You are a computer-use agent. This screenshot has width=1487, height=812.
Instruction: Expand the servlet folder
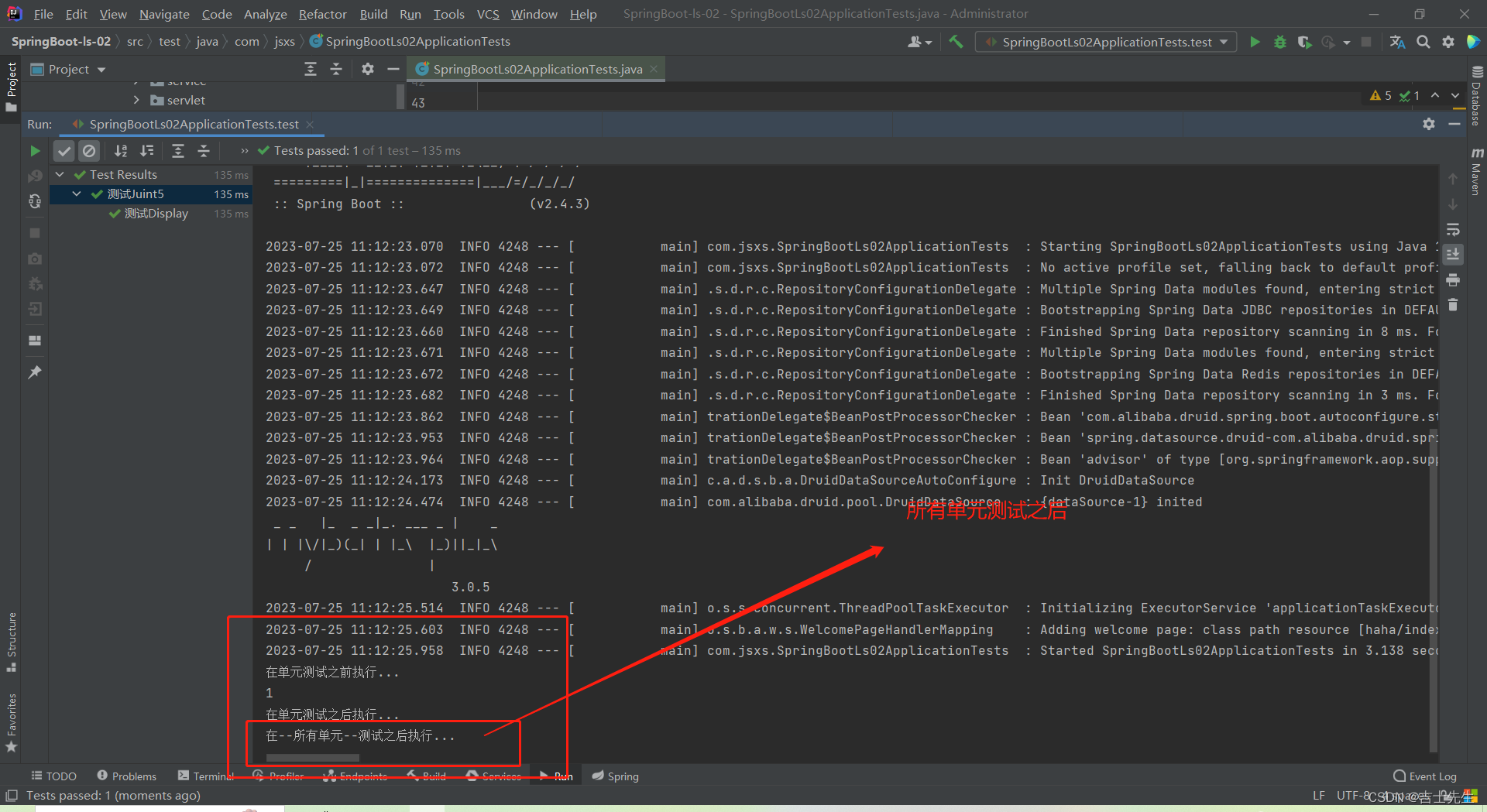pyautogui.click(x=136, y=100)
